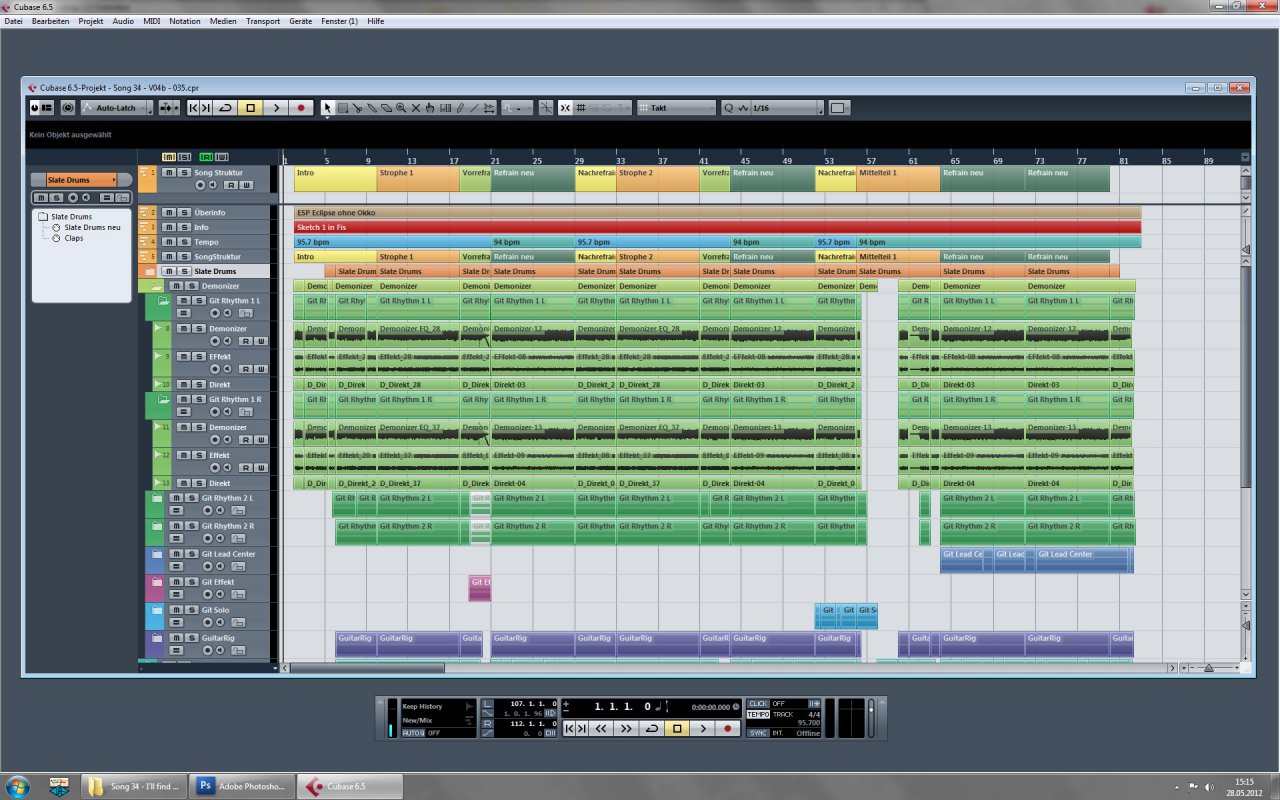Enable write automation on Song Struktur
1280x800 pixels.
click(x=245, y=185)
